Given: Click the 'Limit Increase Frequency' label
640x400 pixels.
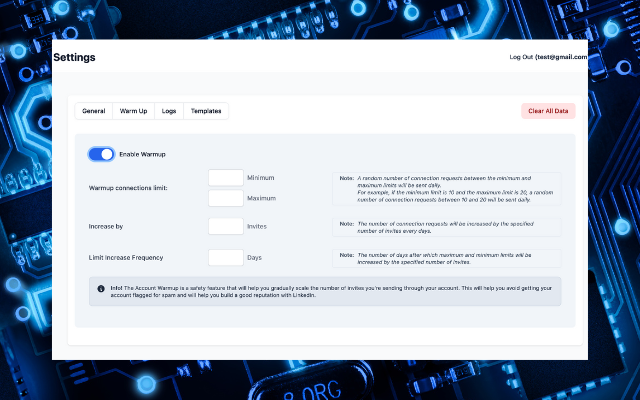Looking at the screenshot, I should point(126,258).
